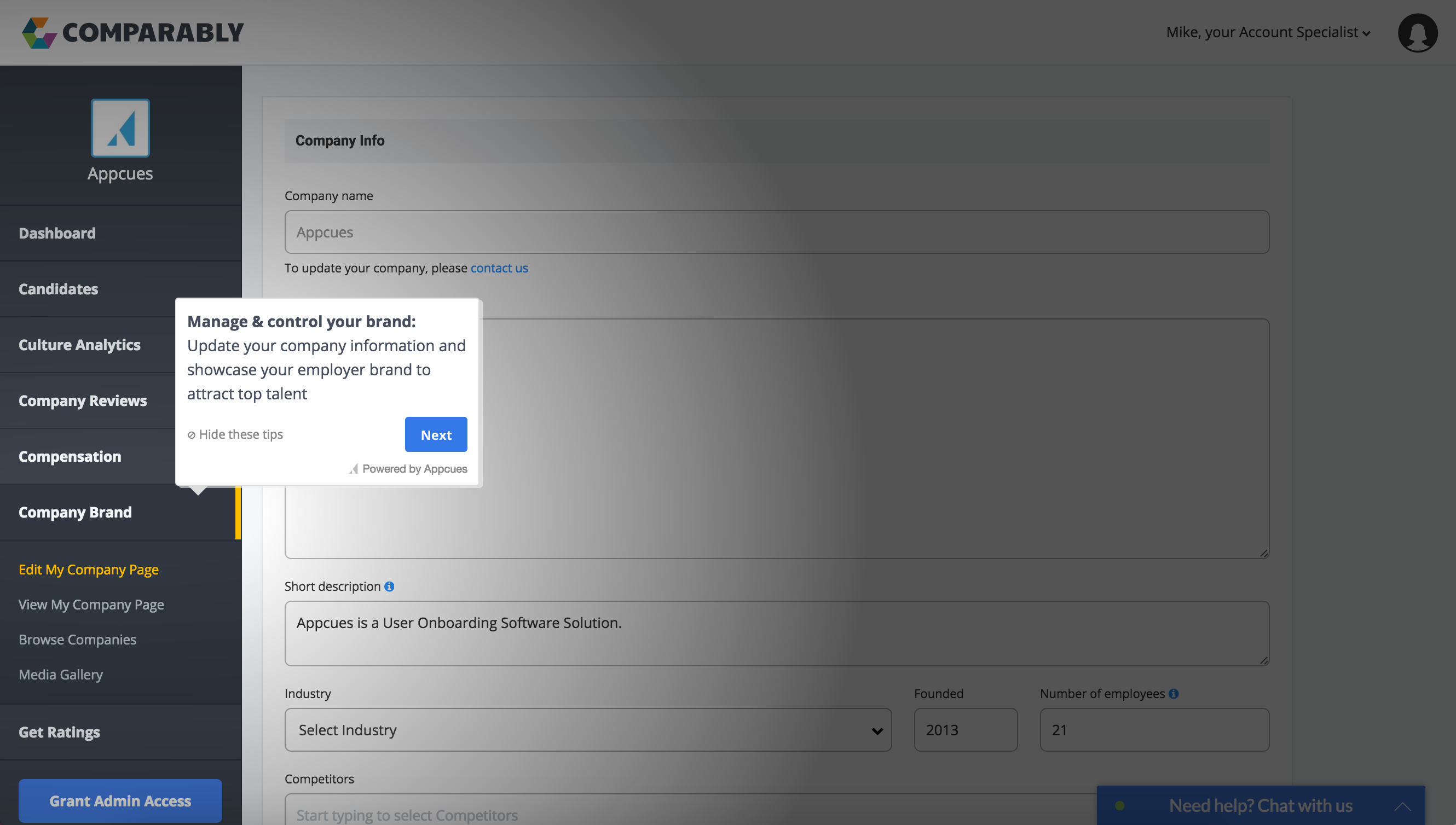This screenshot has width=1456, height=825.
Task: Expand Mike, your Account Specialist dropdown
Action: click(x=1268, y=32)
